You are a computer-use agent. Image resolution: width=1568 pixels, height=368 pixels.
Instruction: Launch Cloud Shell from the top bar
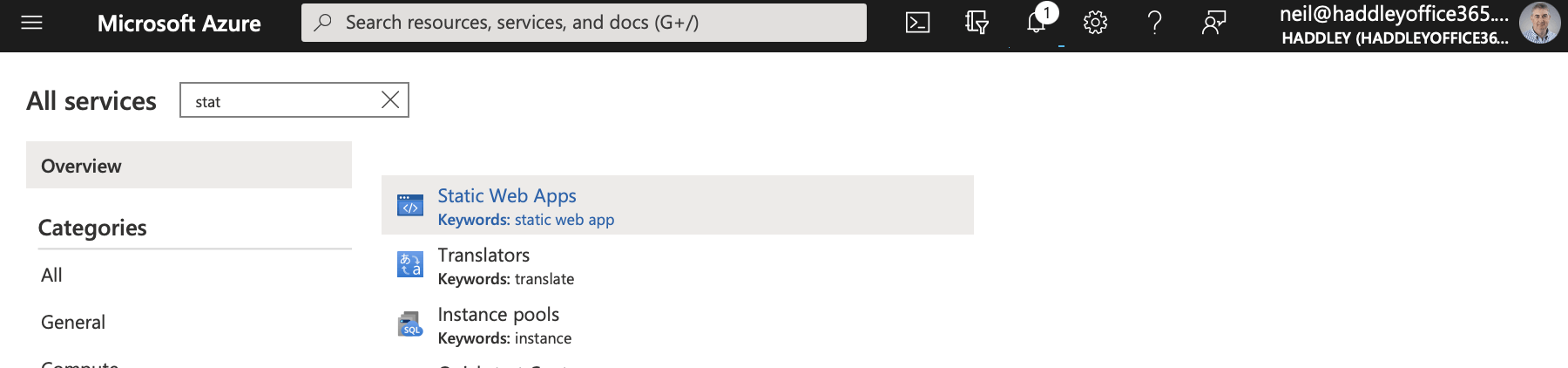click(917, 23)
